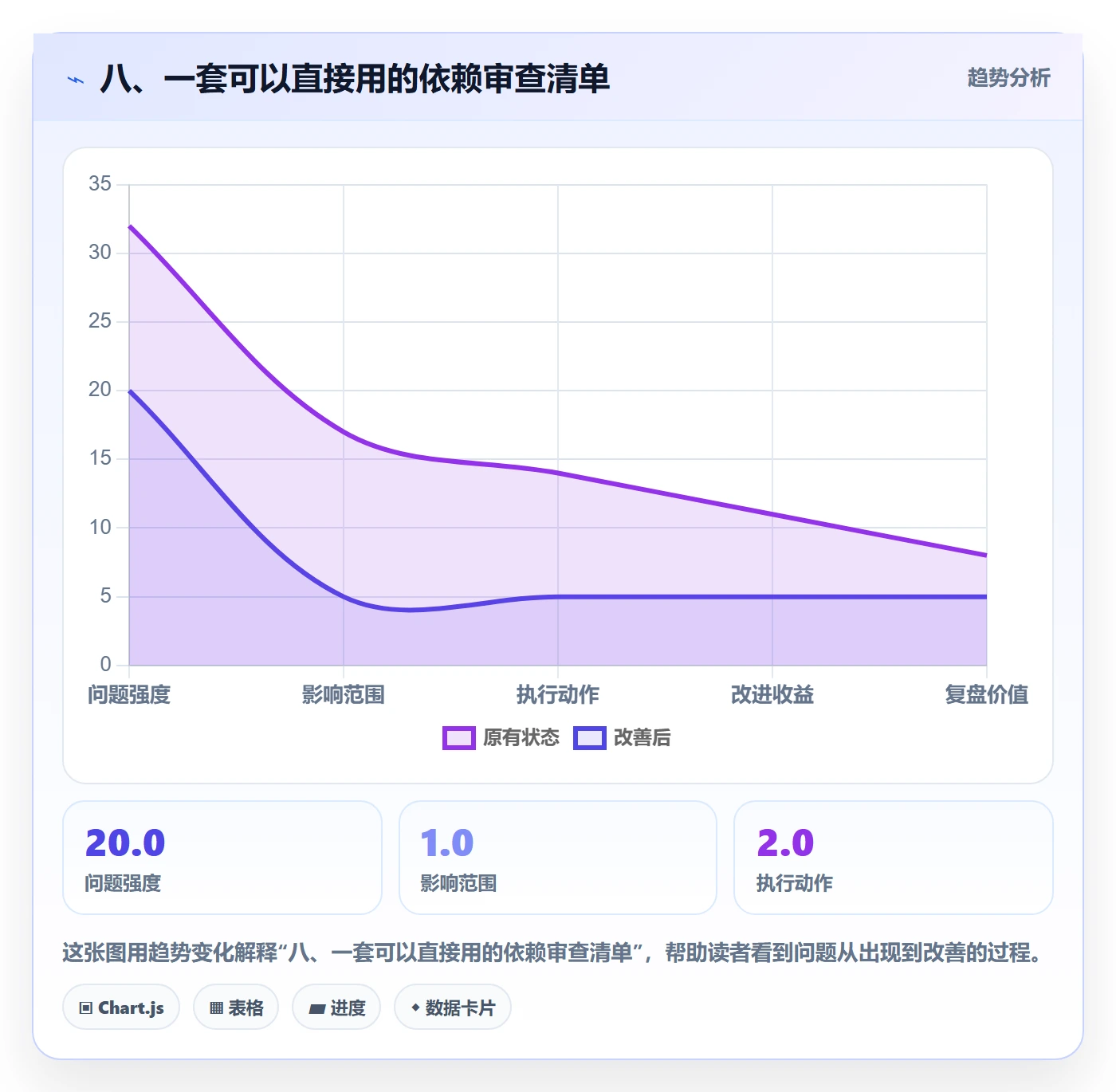Viewport: 1116px width, 1092px height.
Task: Toggle the 原有状态 legend swatch
Action: click(459, 738)
